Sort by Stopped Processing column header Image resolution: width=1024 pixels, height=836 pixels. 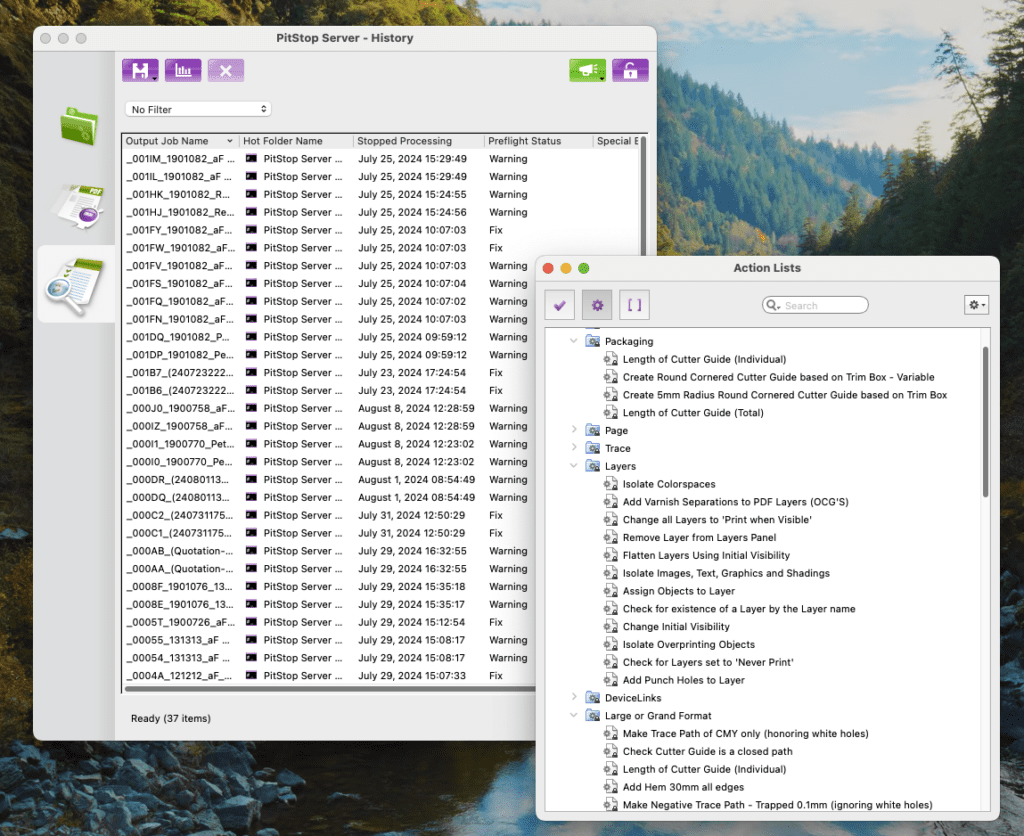(419, 141)
